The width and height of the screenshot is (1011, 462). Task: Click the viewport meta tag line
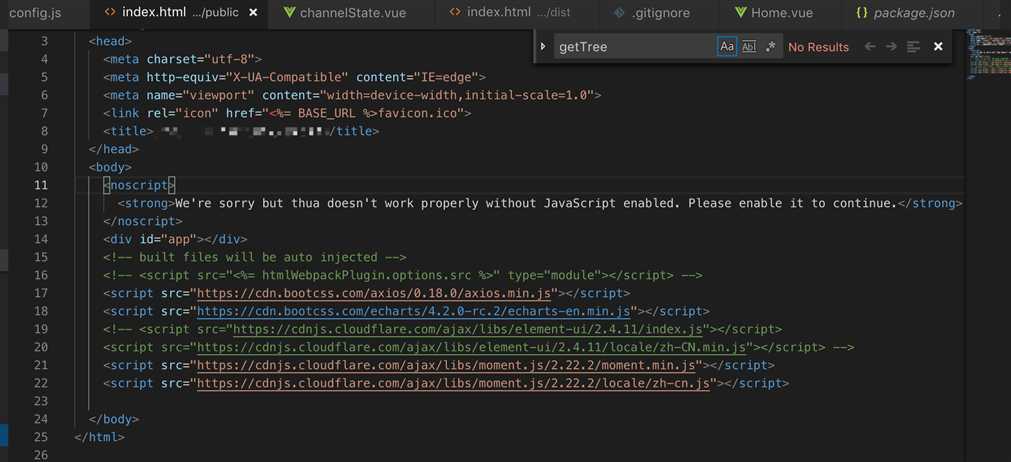pyautogui.click(x=352, y=95)
